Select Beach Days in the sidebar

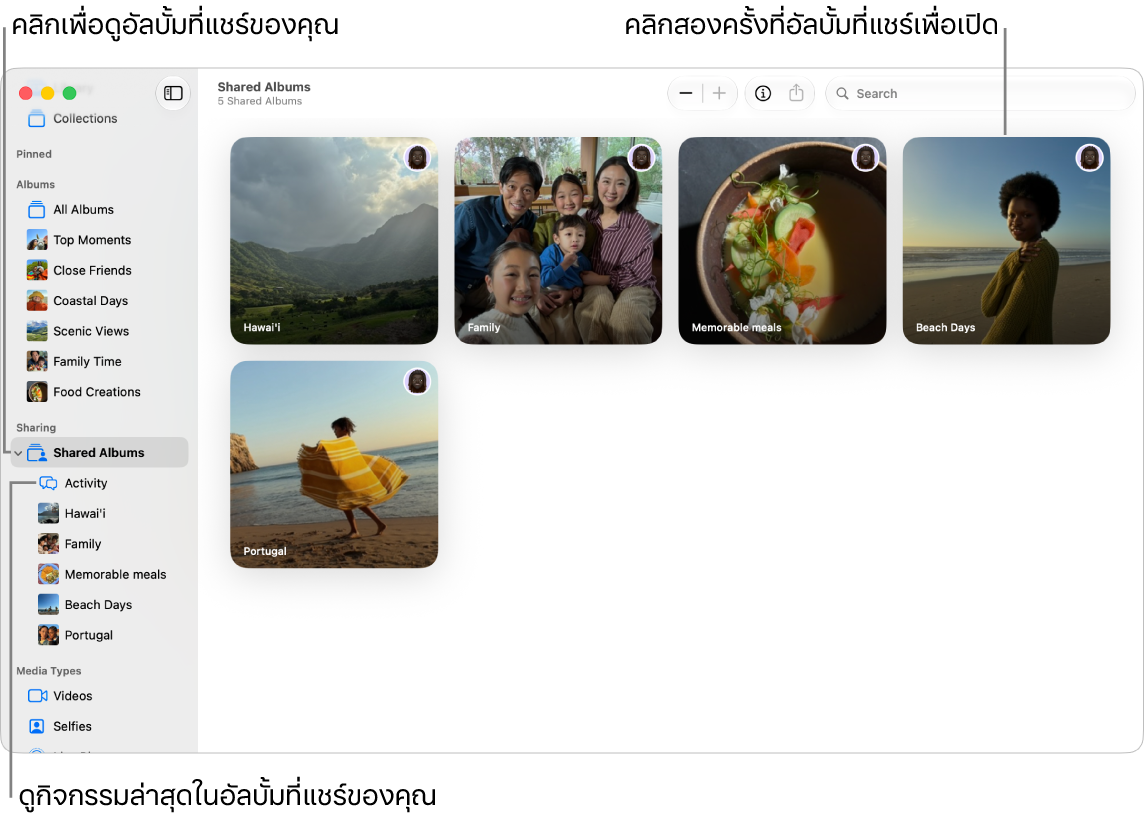pos(99,605)
